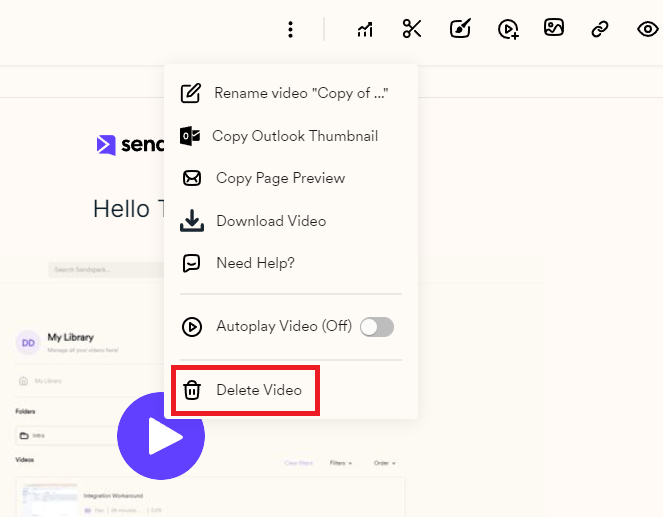Open the brush edit design tool
This screenshot has height=517, width=663.
click(x=460, y=29)
